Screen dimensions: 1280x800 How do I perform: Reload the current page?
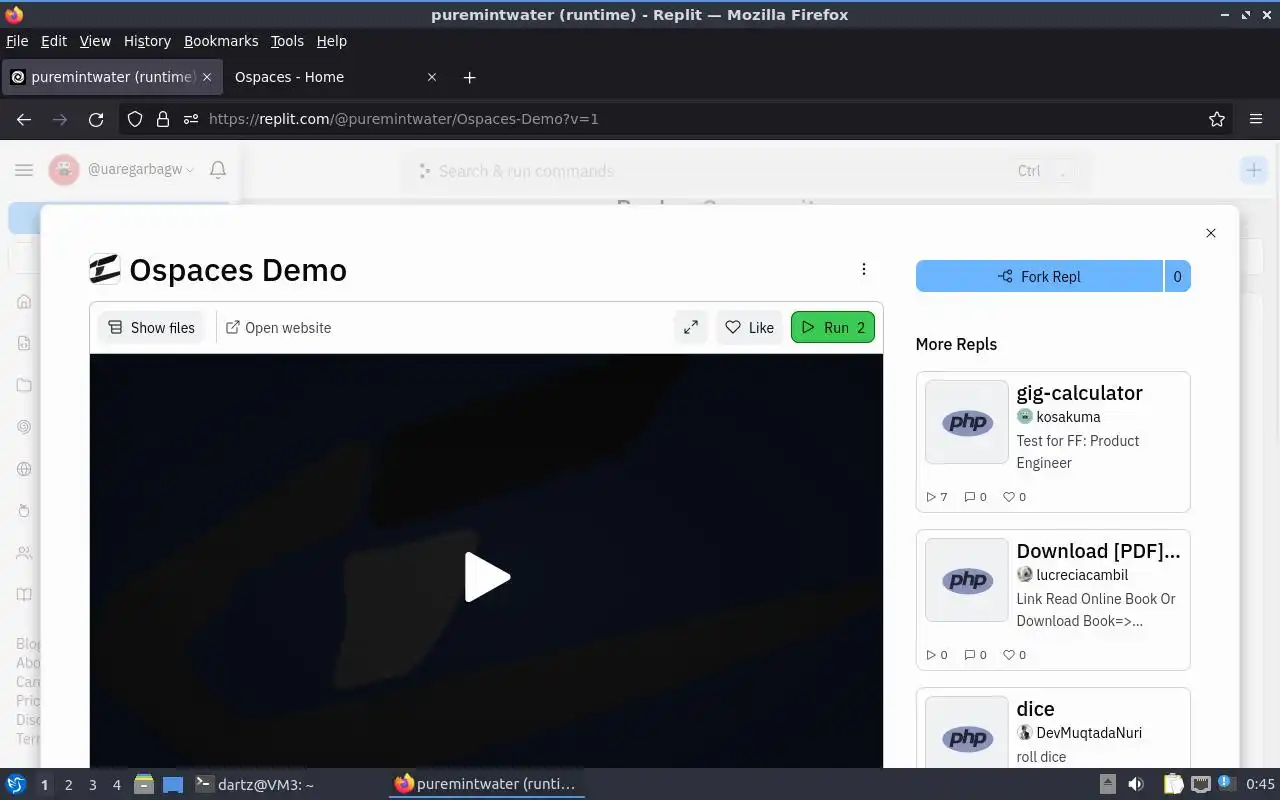click(96, 119)
